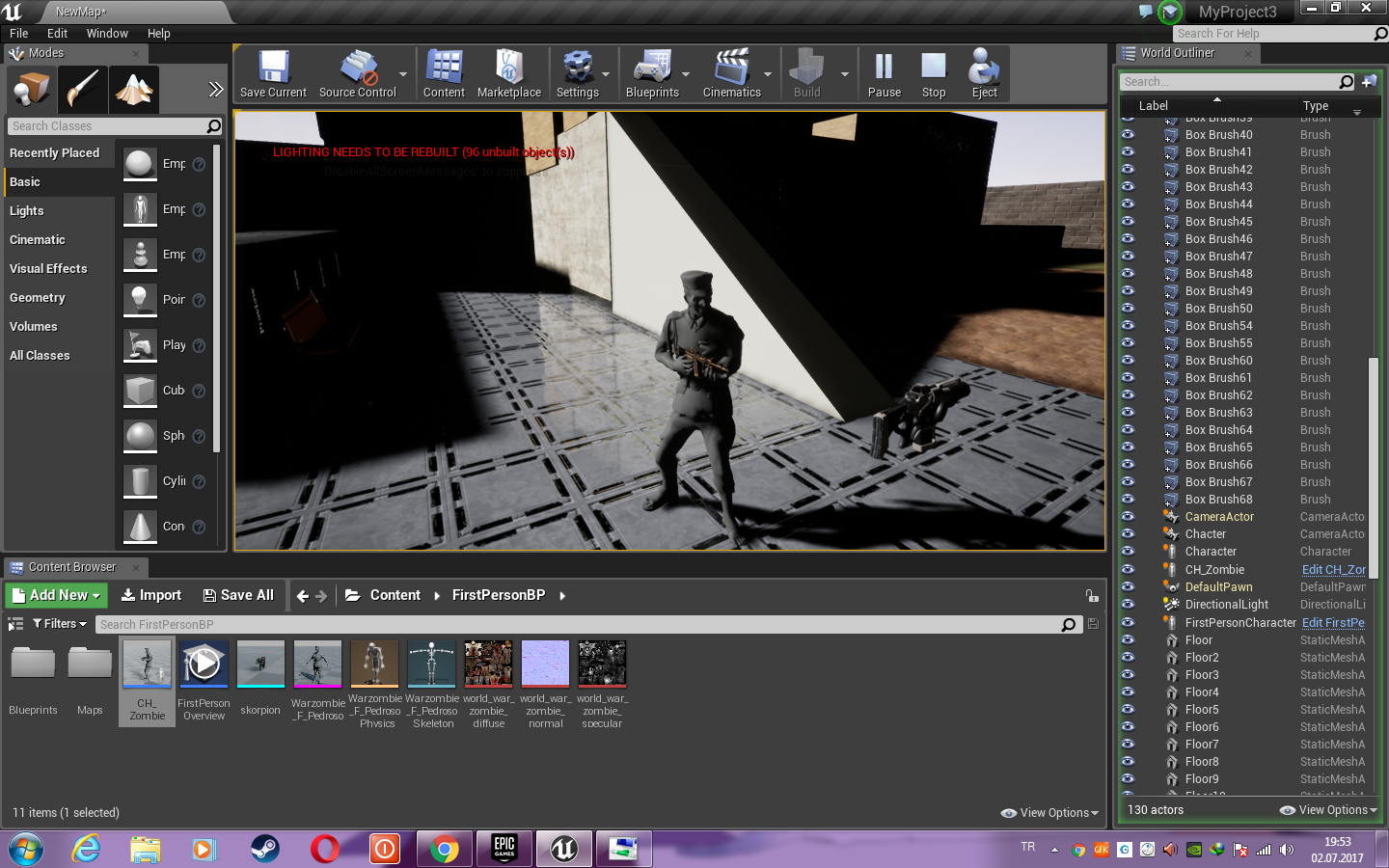Open Steam from the Windows taskbar
This screenshot has height=868, width=1389.
pos(264,849)
